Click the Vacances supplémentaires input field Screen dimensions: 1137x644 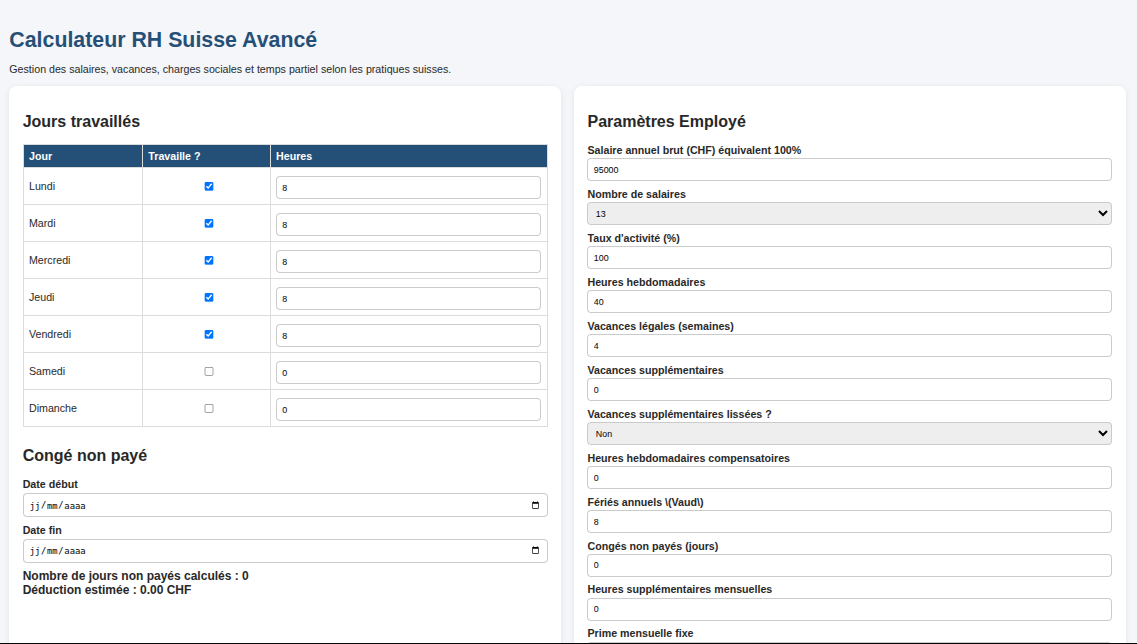849,389
